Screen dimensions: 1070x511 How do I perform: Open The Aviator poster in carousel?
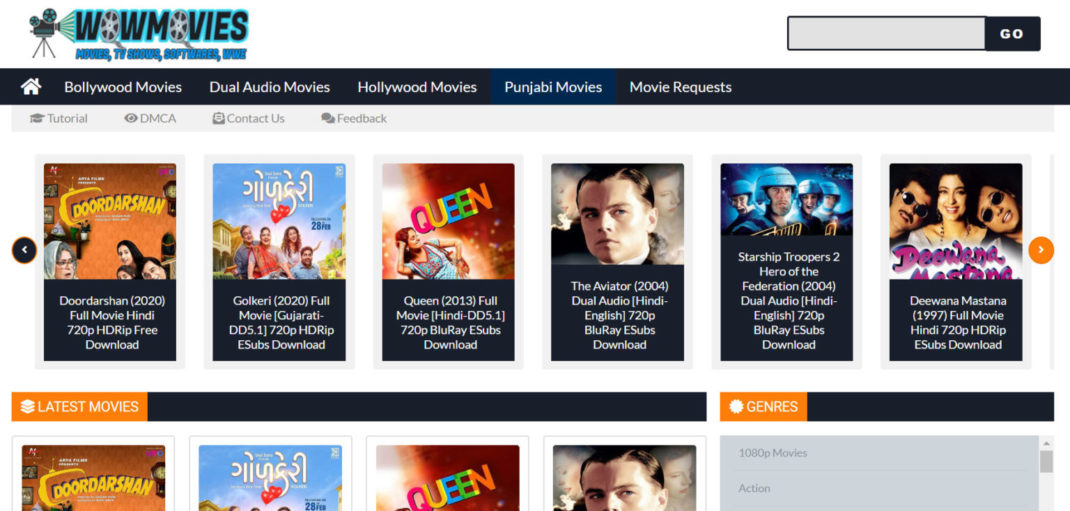tap(618, 214)
